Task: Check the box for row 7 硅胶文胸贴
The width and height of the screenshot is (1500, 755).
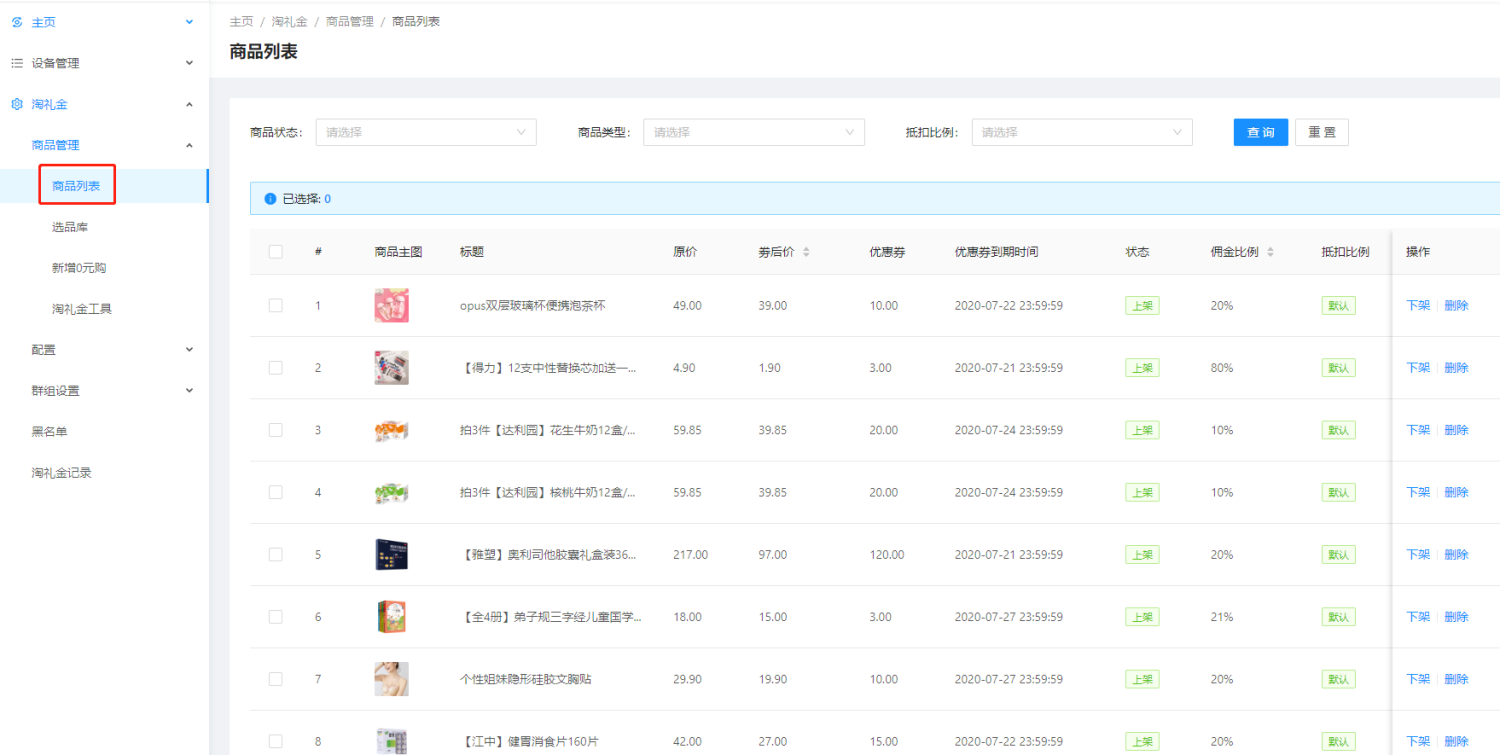Action: [276, 679]
